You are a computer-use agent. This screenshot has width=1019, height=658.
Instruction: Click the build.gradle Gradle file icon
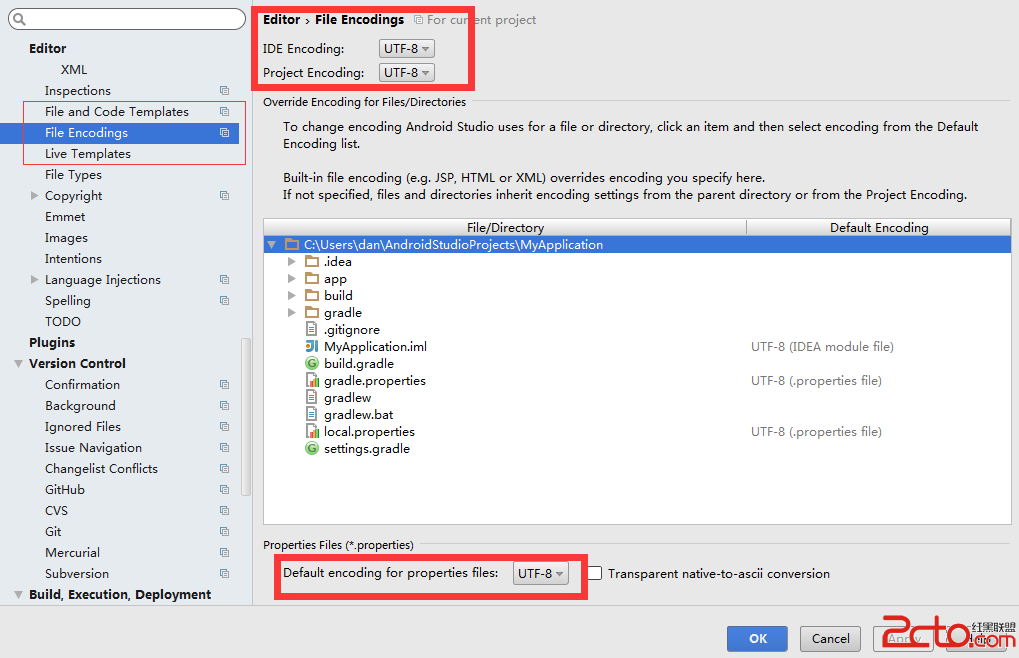point(312,363)
